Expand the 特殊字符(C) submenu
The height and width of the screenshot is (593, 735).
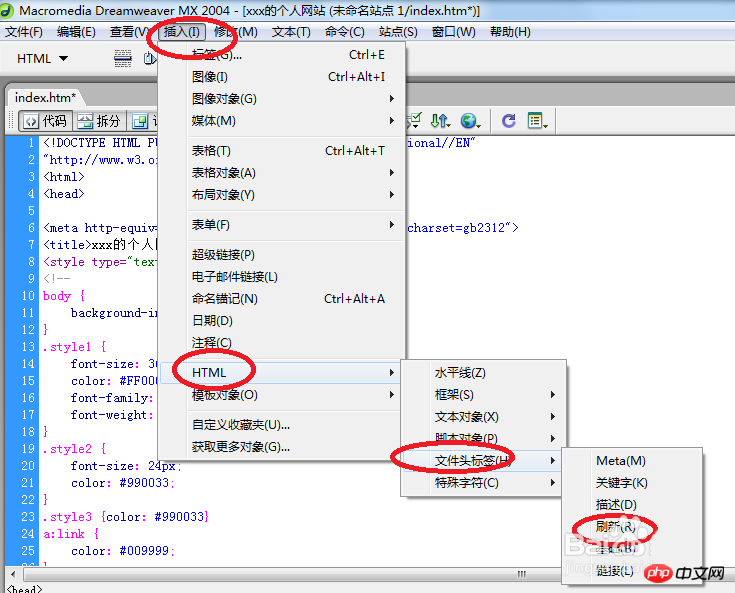coord(483,483)
